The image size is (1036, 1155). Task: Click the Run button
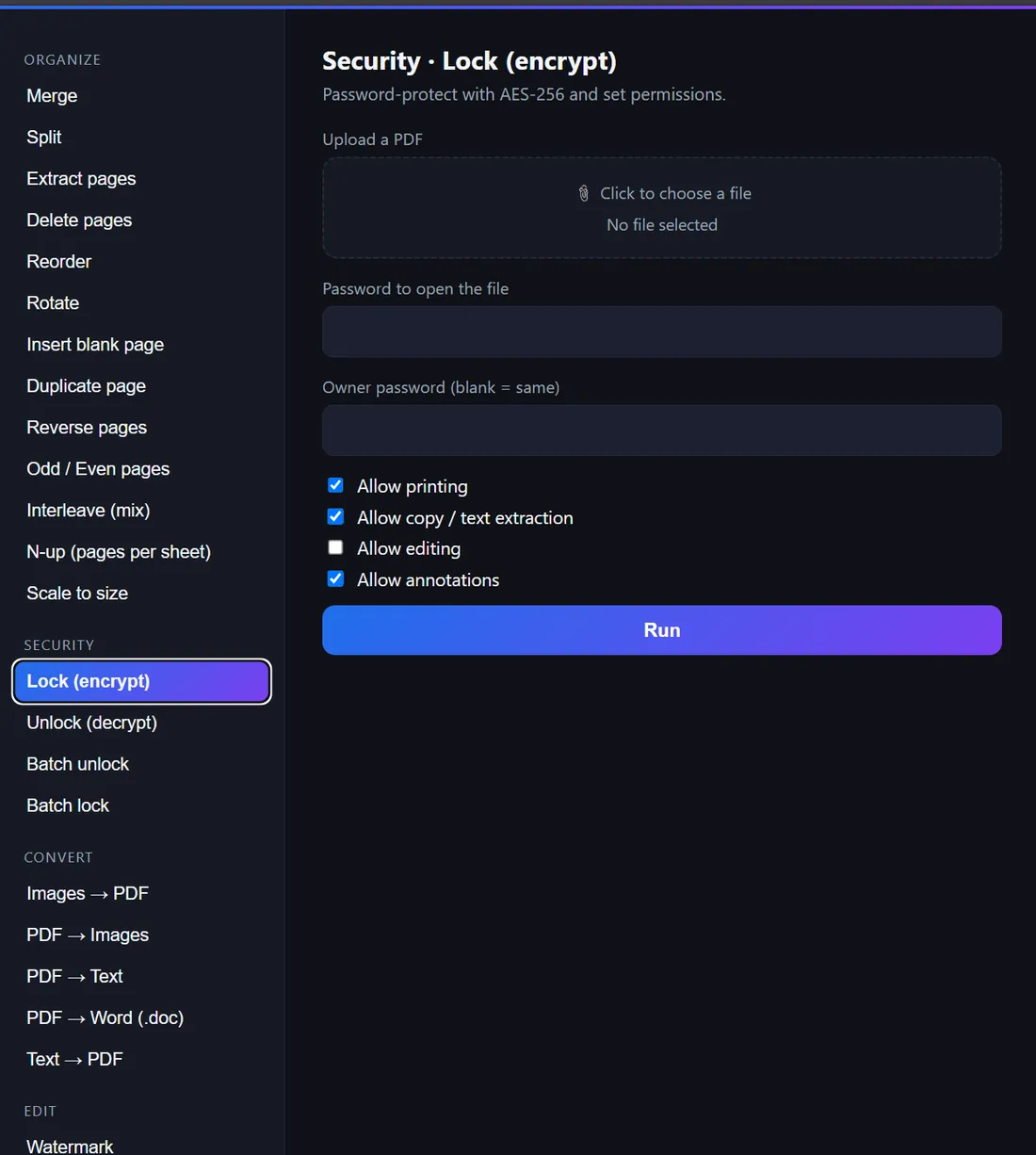[662, 630]
